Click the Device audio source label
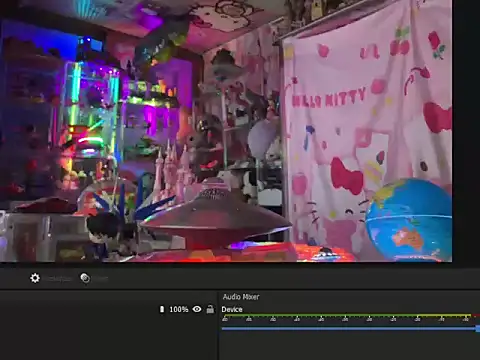 click(x=232, y=309)
